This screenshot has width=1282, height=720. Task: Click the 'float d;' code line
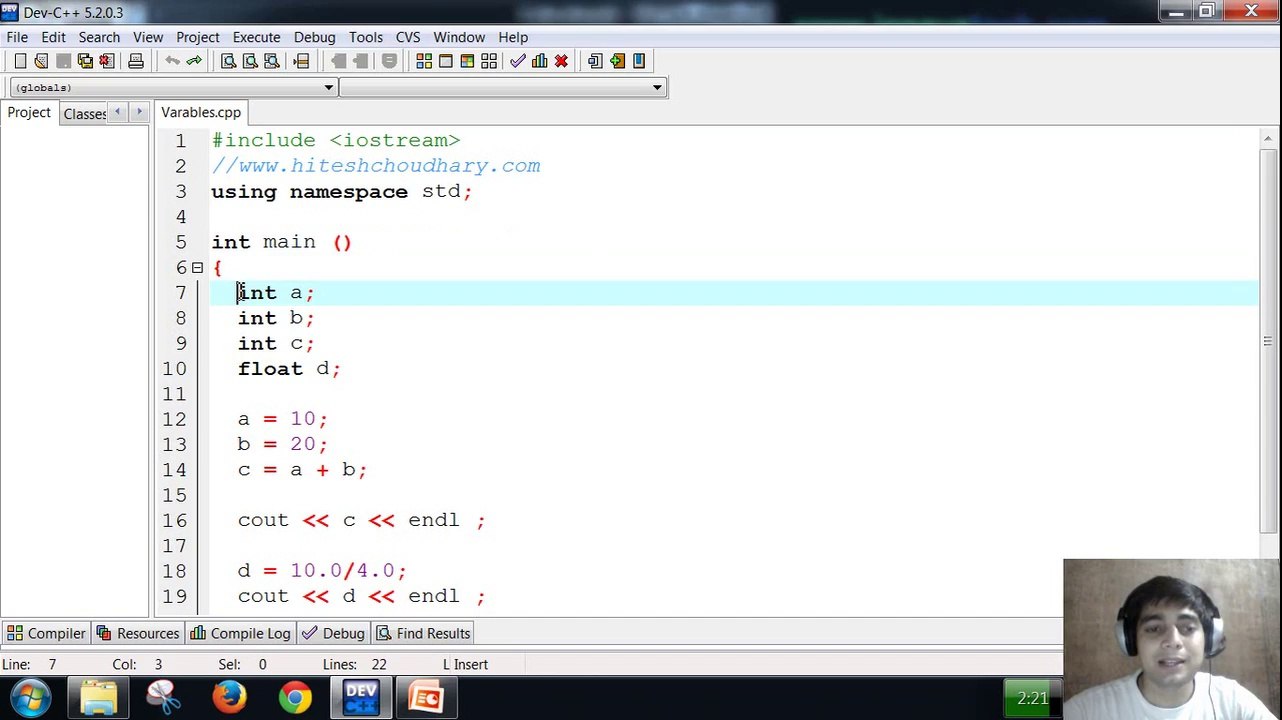tap(289, 369)
